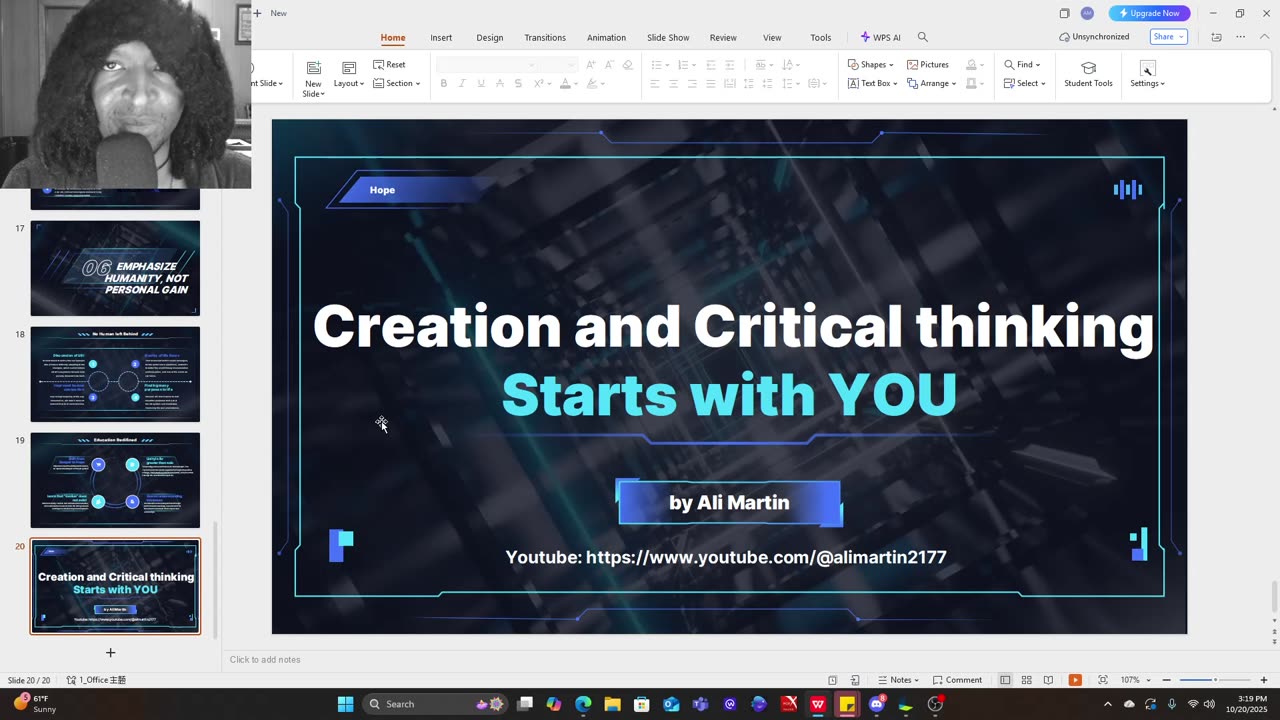
Task: Click the New Slide icon
Action: point(313,68)
